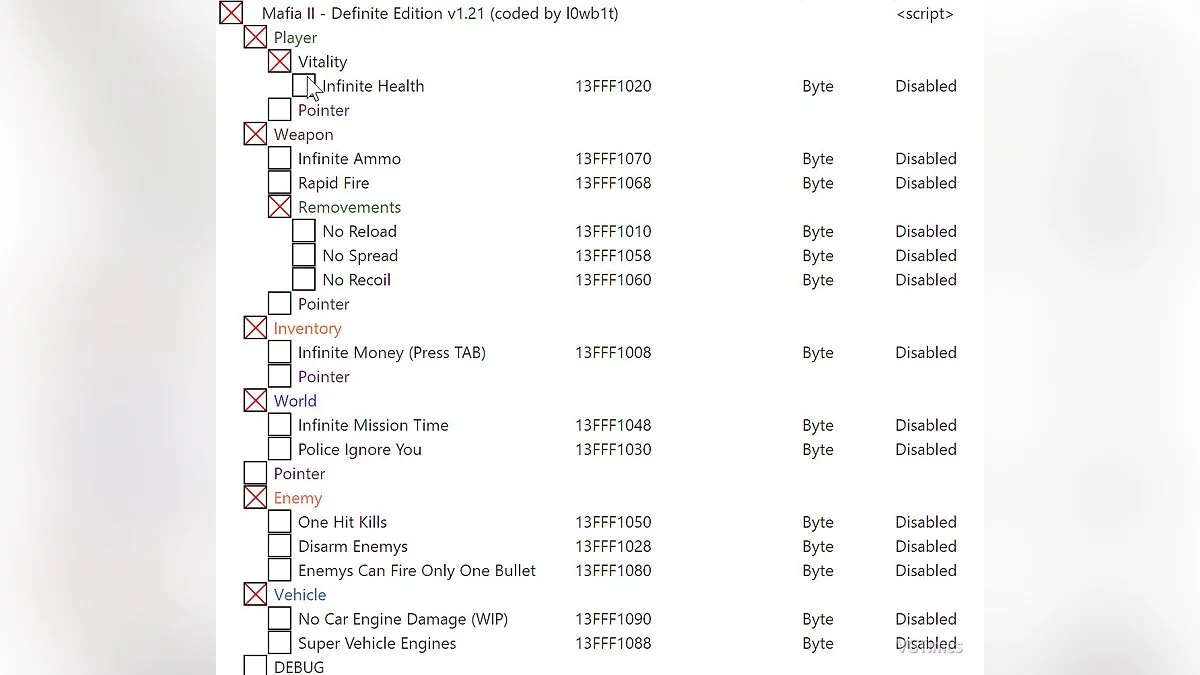Tick the Infinite Ammo checkbox
Image resolution: width=1200 pixels, height=675 pixels.
[x=280, y=159]
